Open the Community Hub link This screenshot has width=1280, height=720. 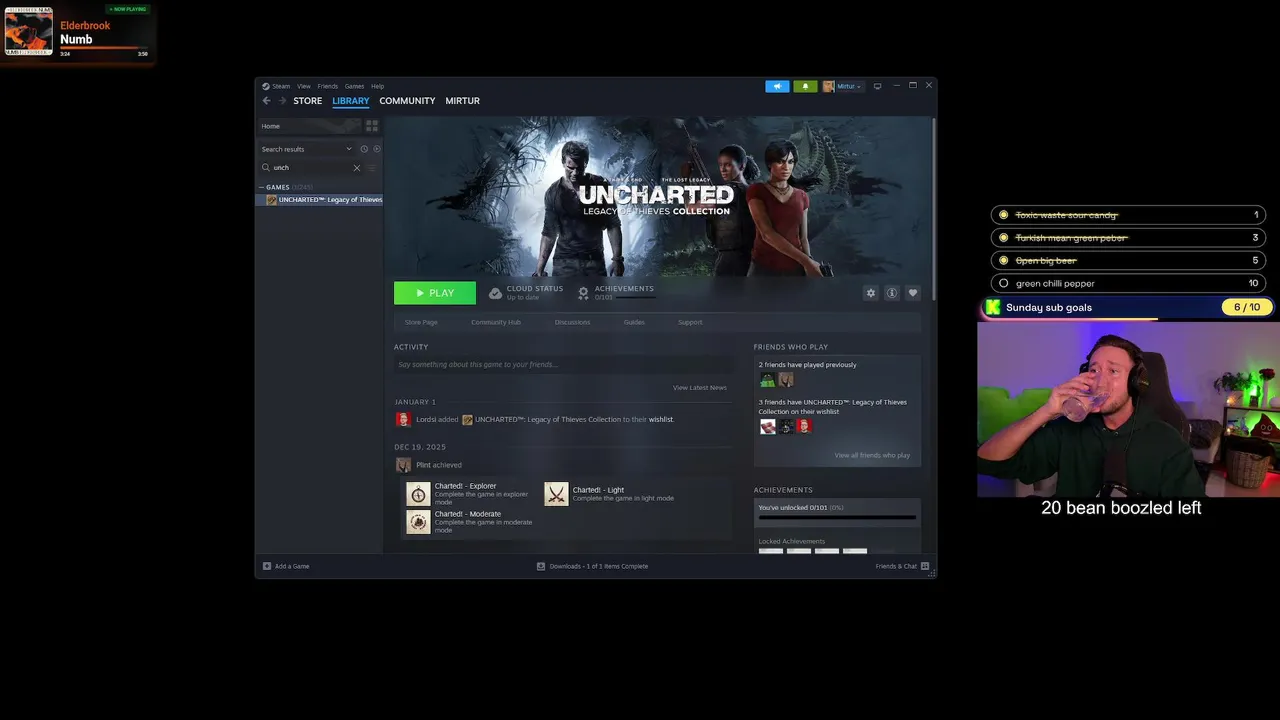[x=496, y=322]
